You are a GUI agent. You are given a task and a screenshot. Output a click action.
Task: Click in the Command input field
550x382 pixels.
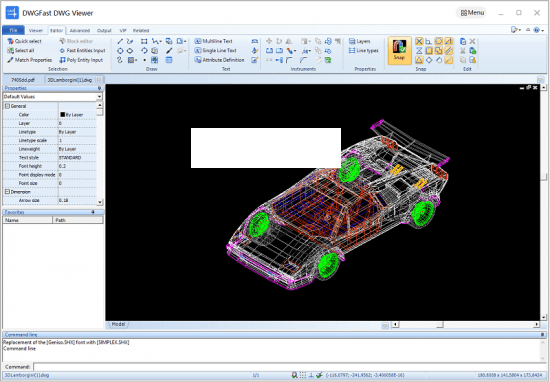[x=290, y=367]
